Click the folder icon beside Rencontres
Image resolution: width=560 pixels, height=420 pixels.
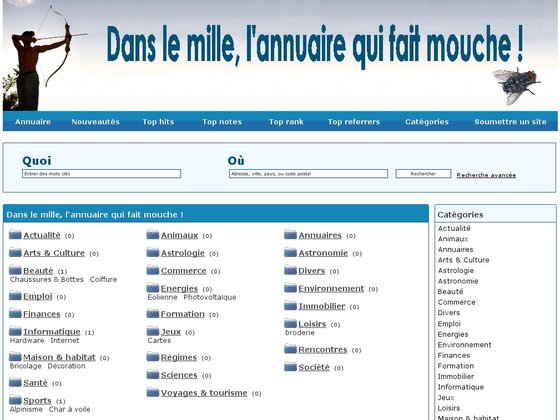click(x=290, y=349)
